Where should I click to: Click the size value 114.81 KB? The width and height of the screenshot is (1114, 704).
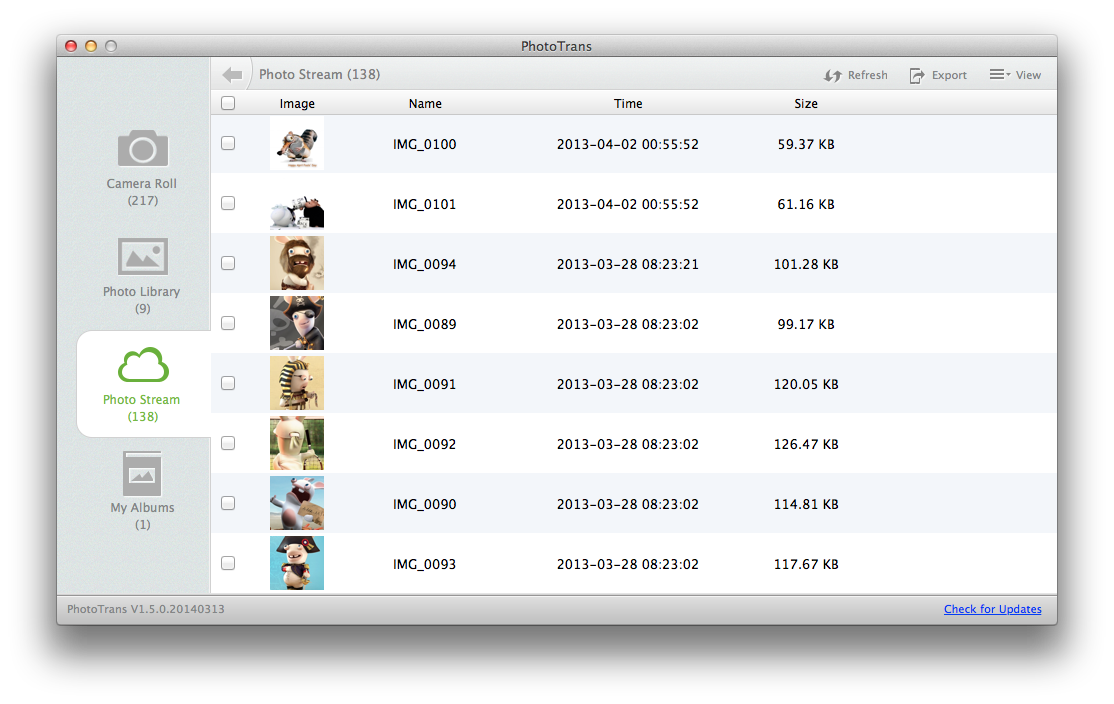point(806,504)
